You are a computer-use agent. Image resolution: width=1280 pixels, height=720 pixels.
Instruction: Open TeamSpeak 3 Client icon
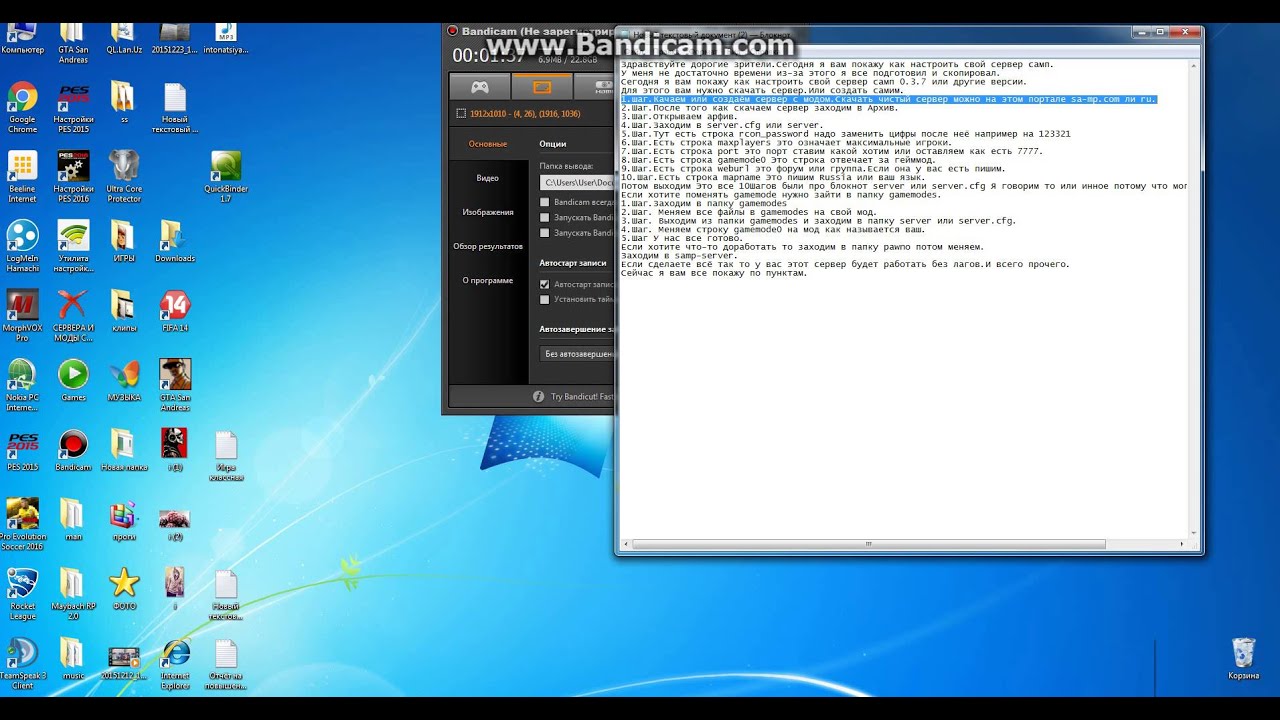coord(22,664)
